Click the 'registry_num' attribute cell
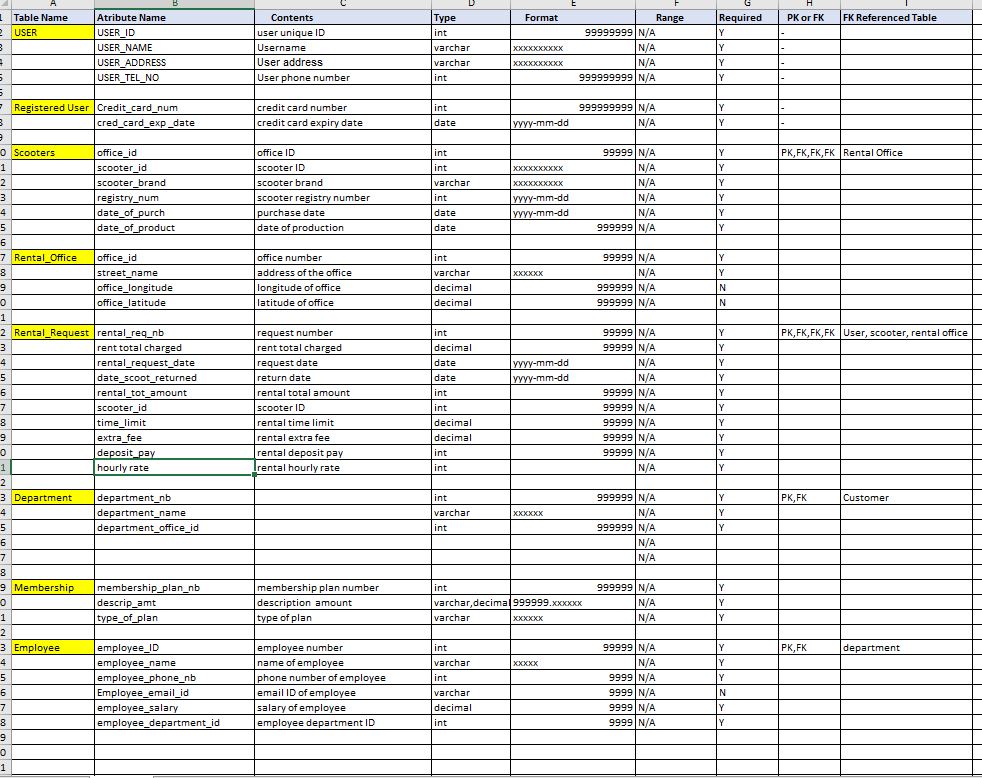 coord(174,198)
